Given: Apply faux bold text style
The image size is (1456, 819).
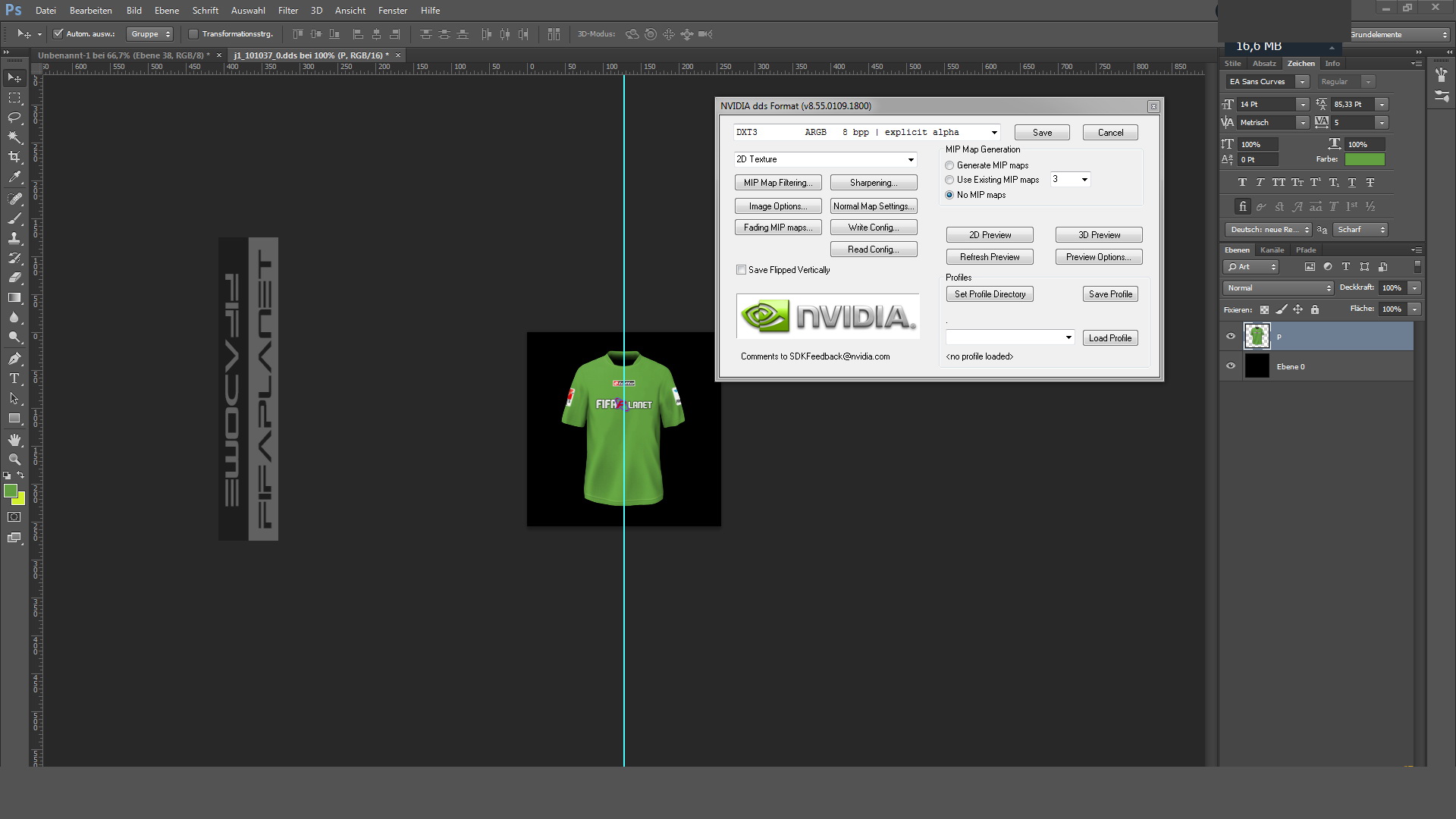Looking at the screenshot, I should pyautogui.click(x=1242, y=183).
